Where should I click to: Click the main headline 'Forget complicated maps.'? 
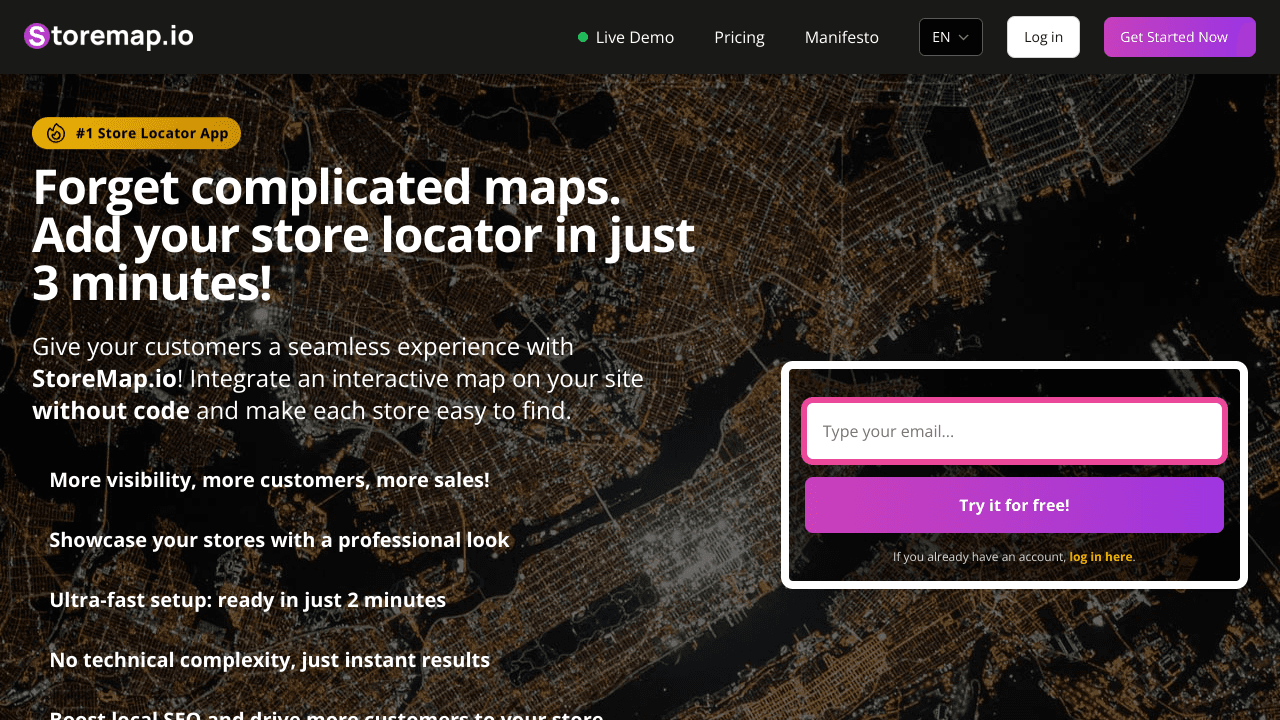[327, 187]
